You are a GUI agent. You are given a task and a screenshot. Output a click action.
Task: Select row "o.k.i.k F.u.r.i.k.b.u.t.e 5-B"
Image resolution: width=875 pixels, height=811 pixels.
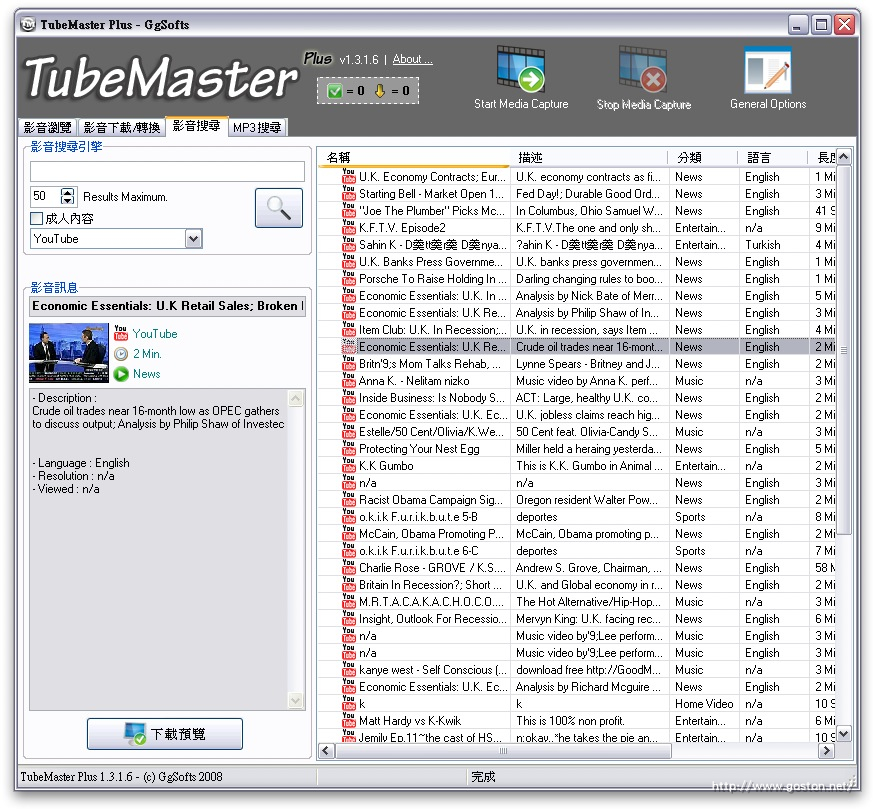click(576, 516)
